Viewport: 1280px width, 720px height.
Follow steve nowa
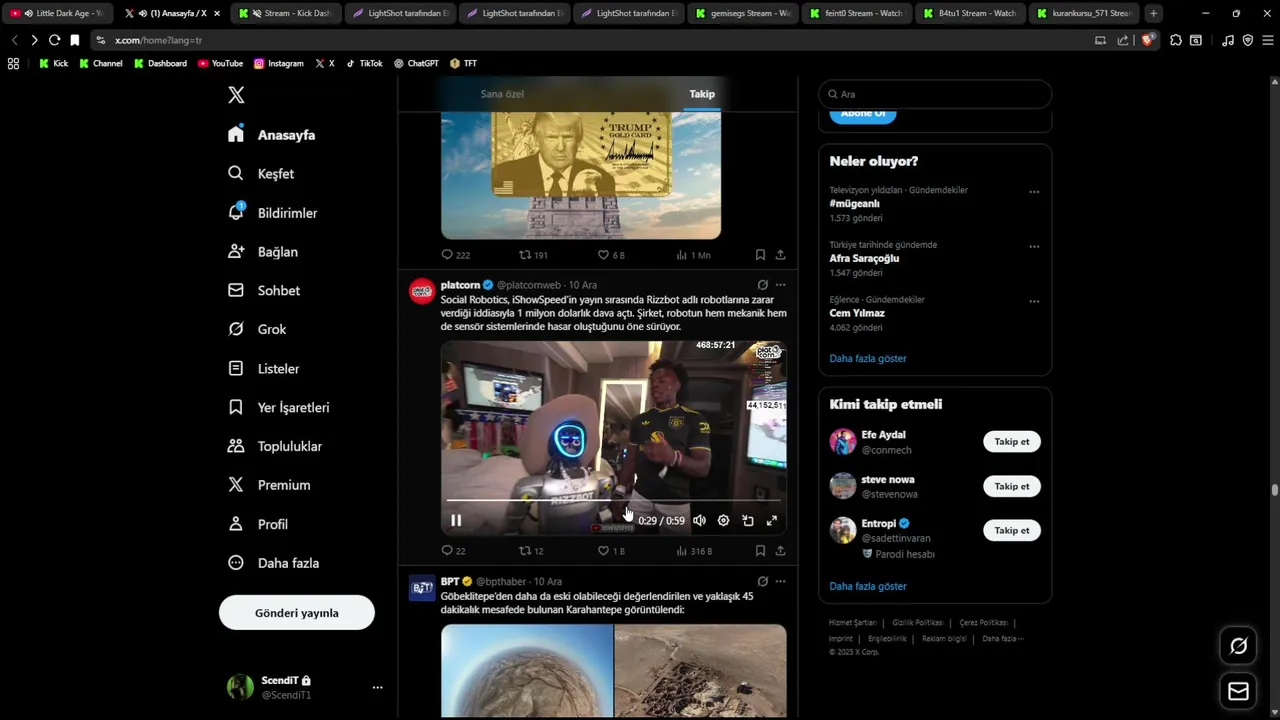(x=1012, y=486)
